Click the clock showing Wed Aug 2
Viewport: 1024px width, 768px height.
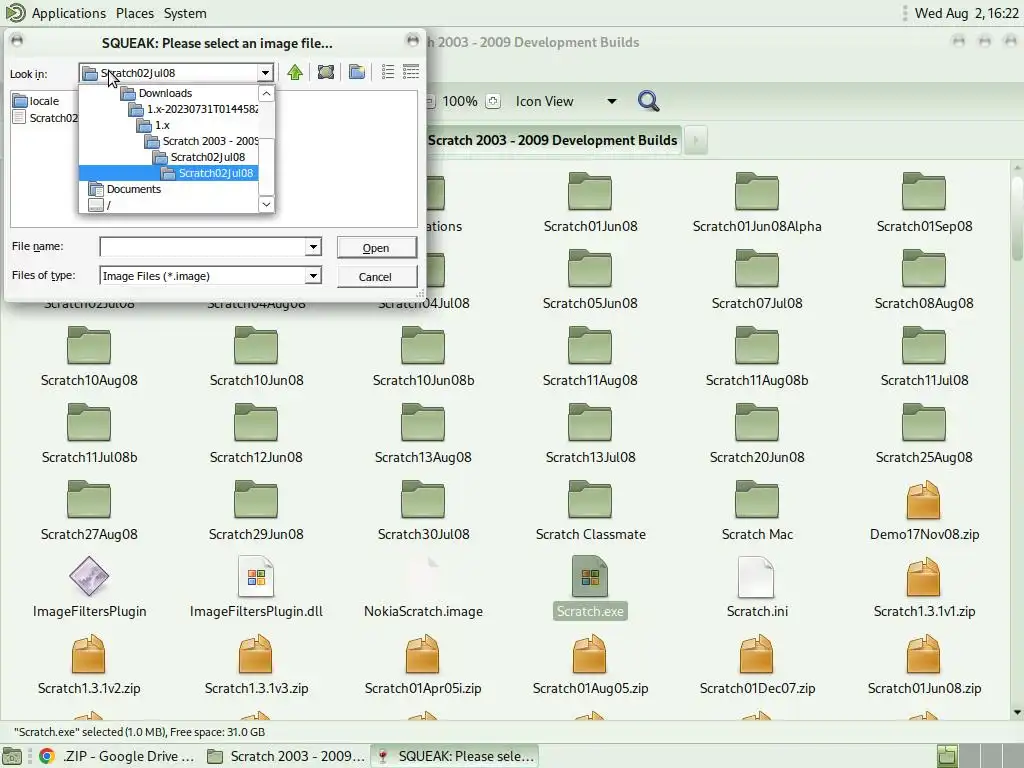966,13
